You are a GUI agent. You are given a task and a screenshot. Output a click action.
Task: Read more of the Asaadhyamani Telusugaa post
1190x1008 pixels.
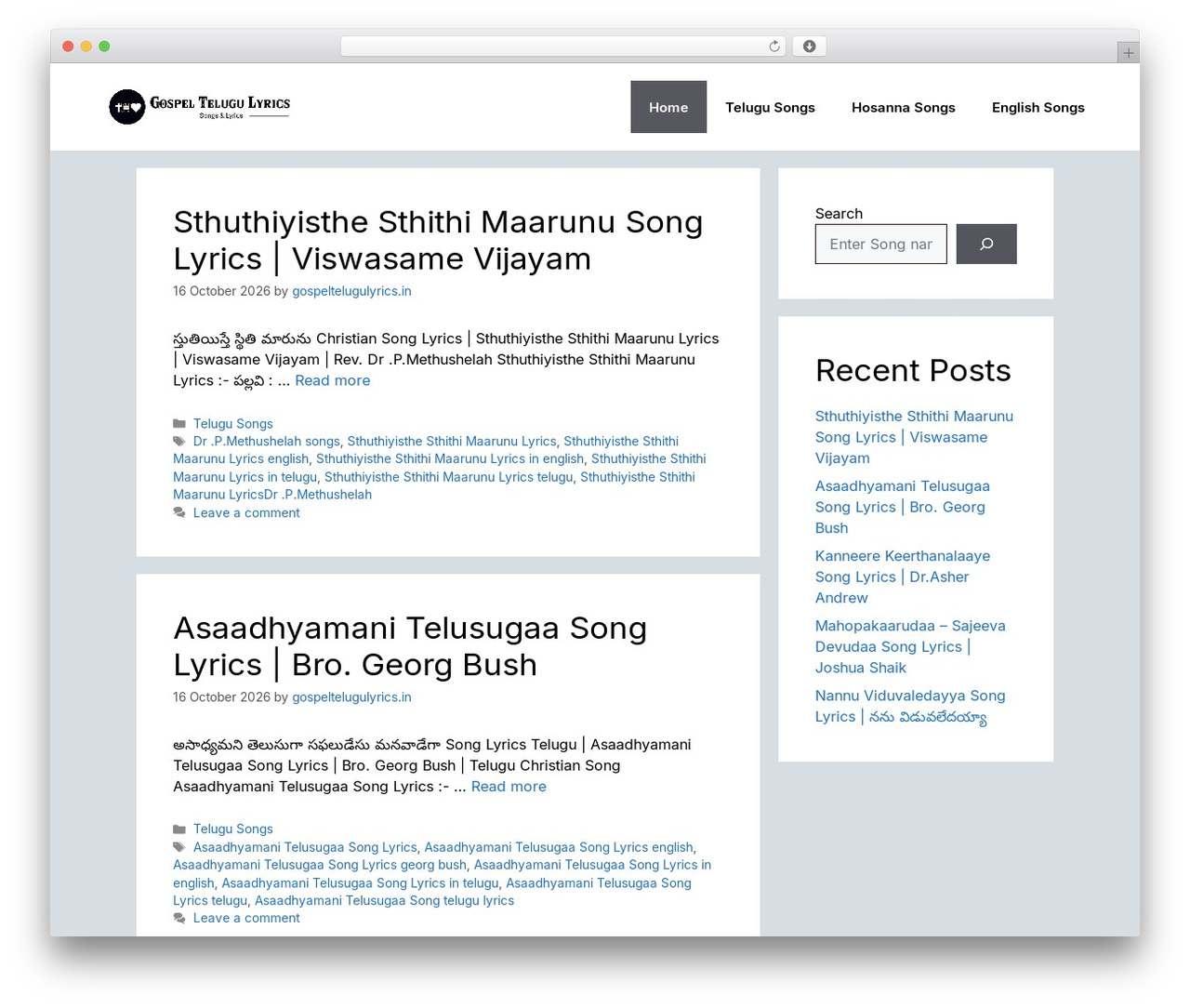pos(509,787)
